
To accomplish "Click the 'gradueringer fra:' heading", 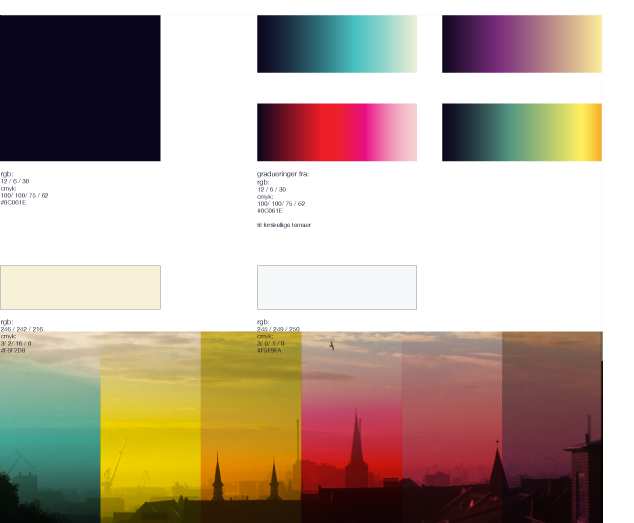I will (x=283, y=174).
